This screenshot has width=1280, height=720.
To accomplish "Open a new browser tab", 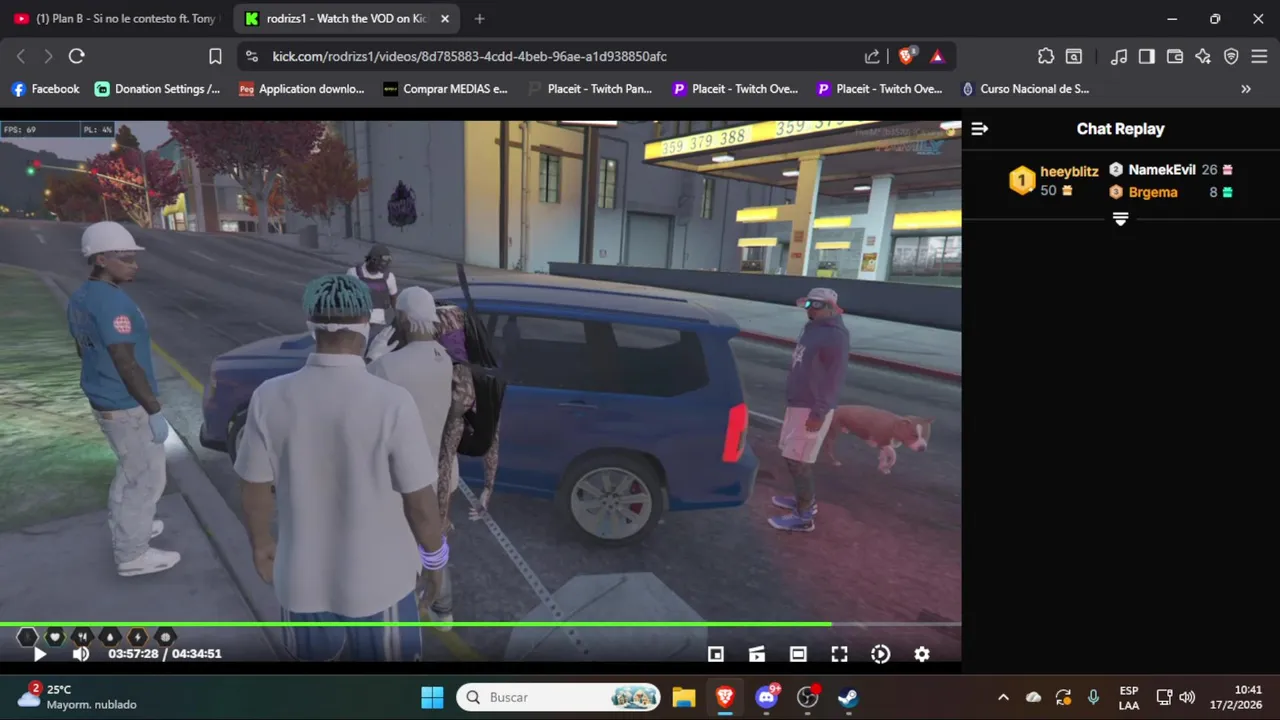I will pos(480,18).
